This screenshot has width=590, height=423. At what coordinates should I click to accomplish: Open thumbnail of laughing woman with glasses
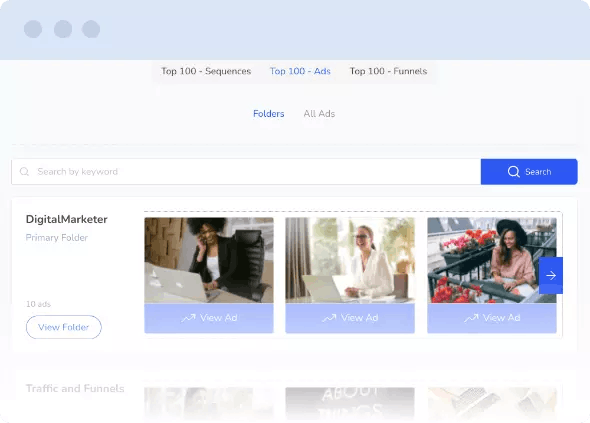coord(350,260)
